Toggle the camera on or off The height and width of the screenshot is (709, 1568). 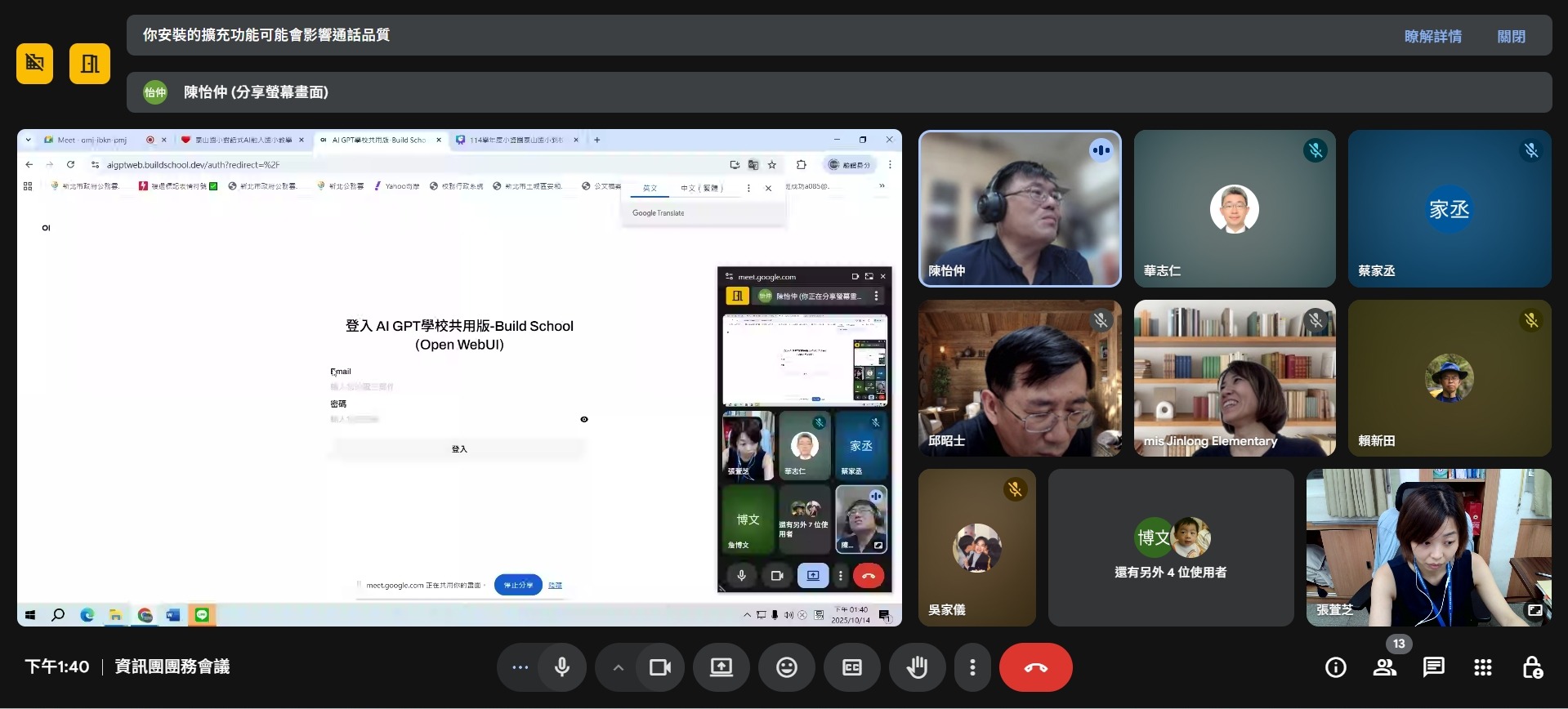pyautogui.click(x=659, y=667)
